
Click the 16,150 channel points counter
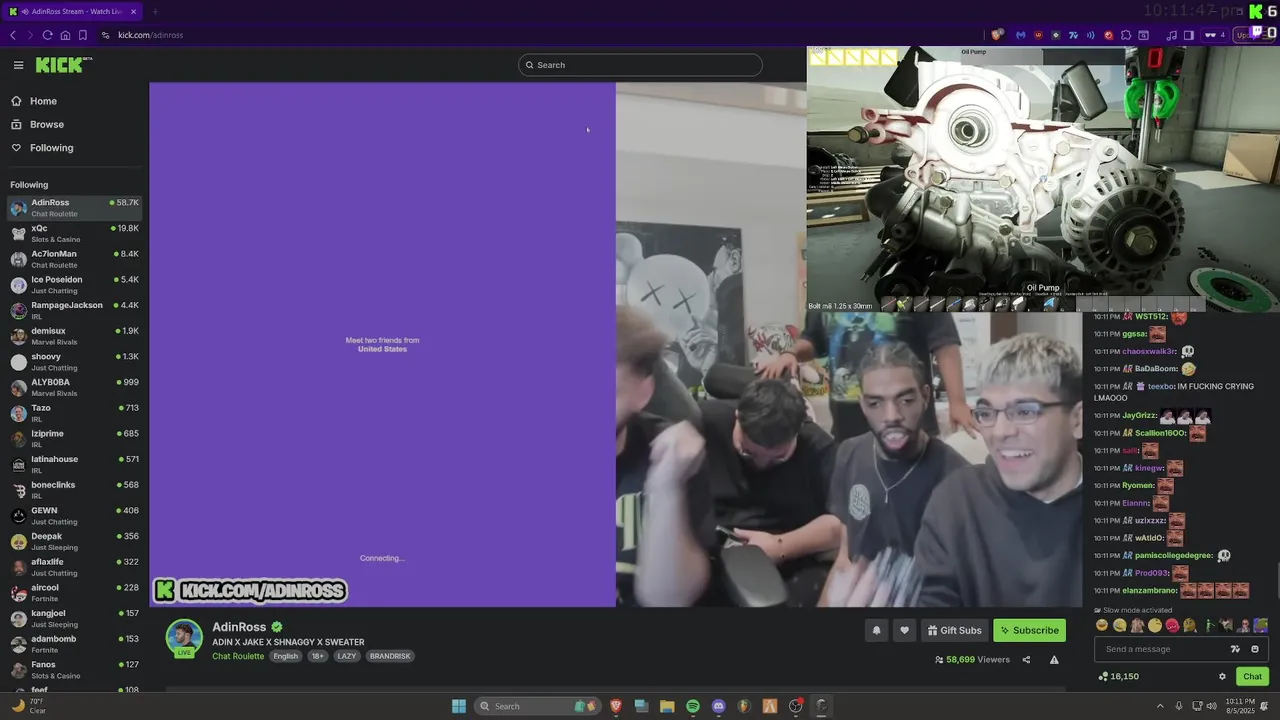1118,677
